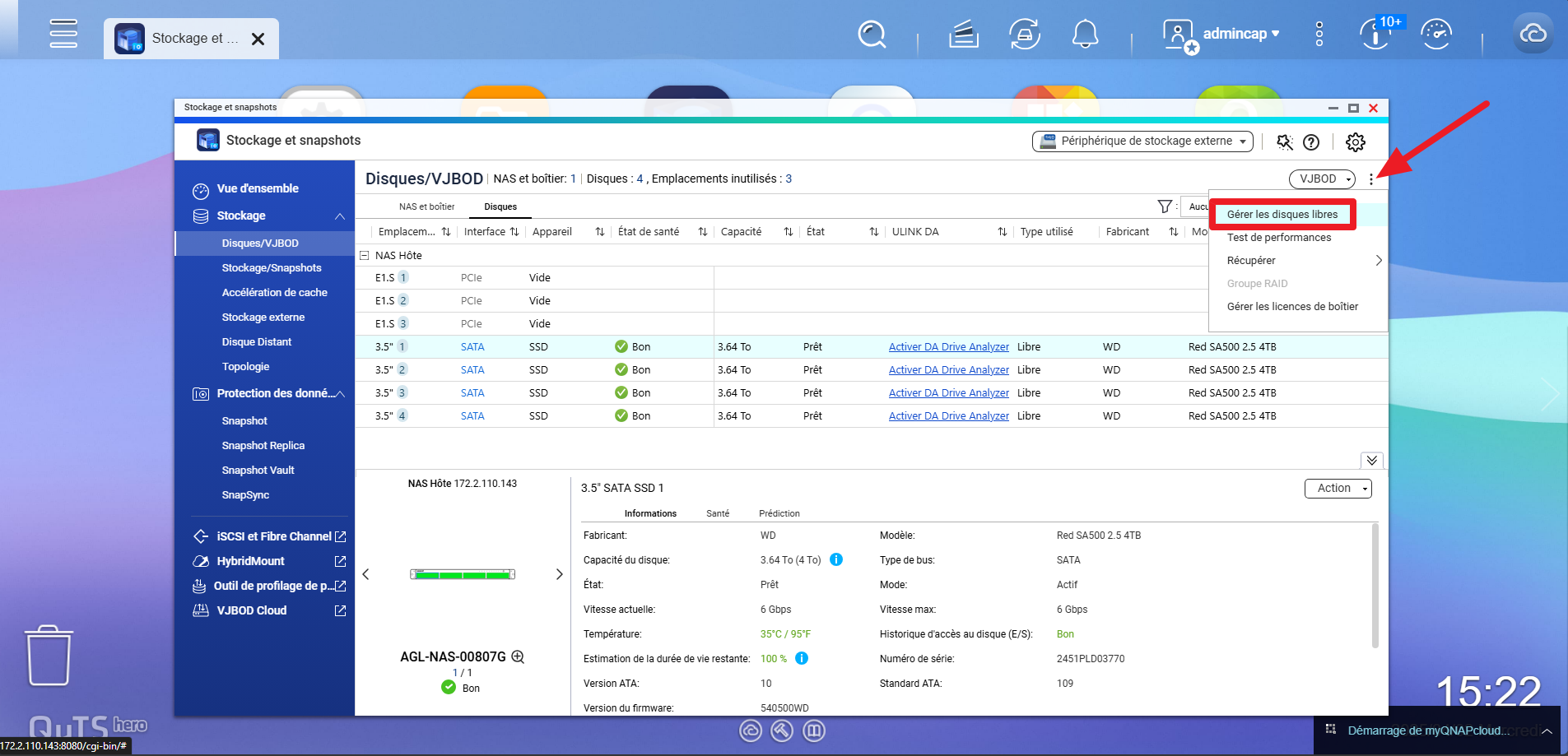Switch to the NAS et boîtier tab
Image resolution: width=1568 pixels, height=756 pixels.
click(426, 206)
